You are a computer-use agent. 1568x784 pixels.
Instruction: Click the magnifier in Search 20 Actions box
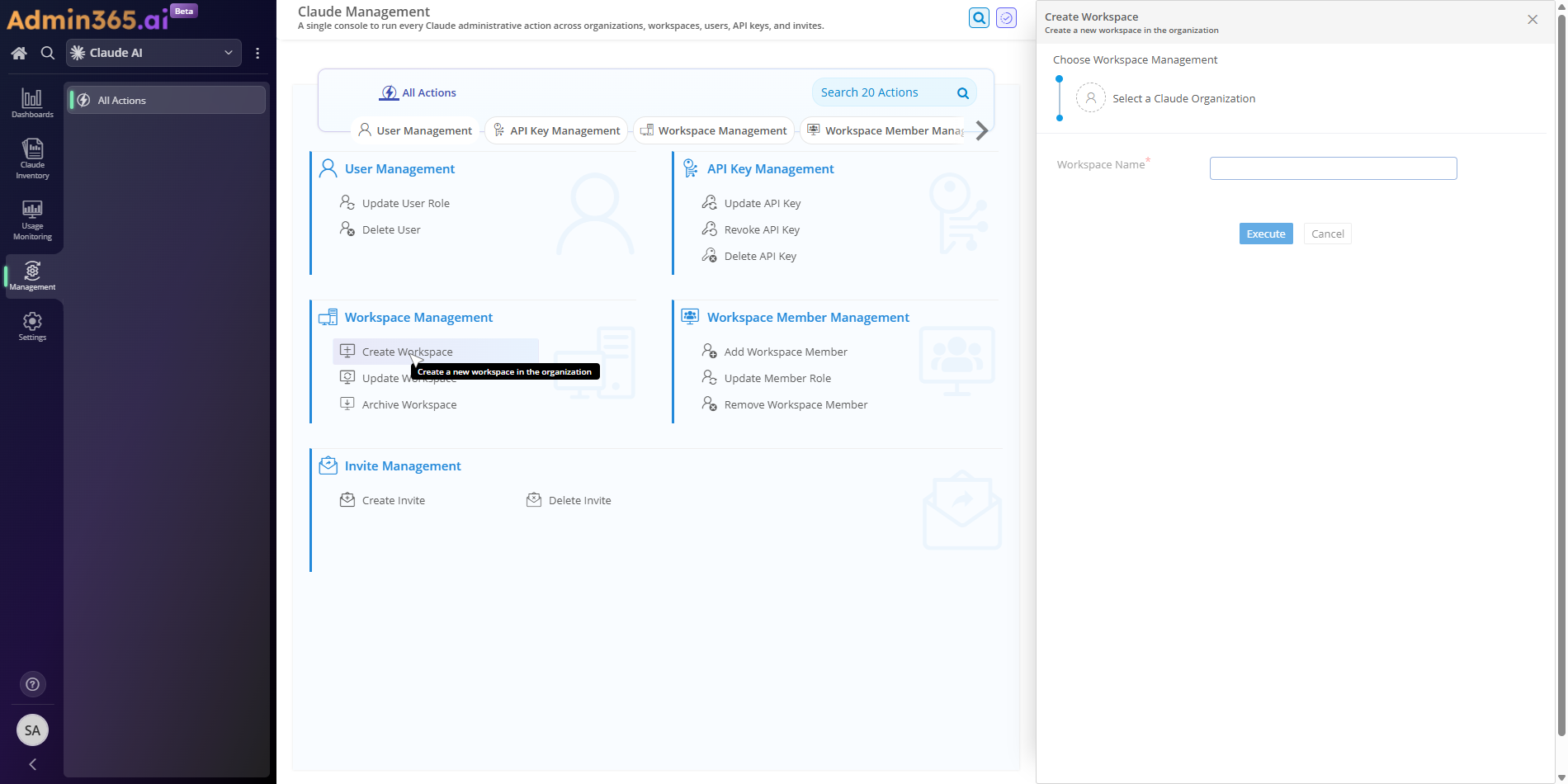pyautogui.click(x=963, y=93)
